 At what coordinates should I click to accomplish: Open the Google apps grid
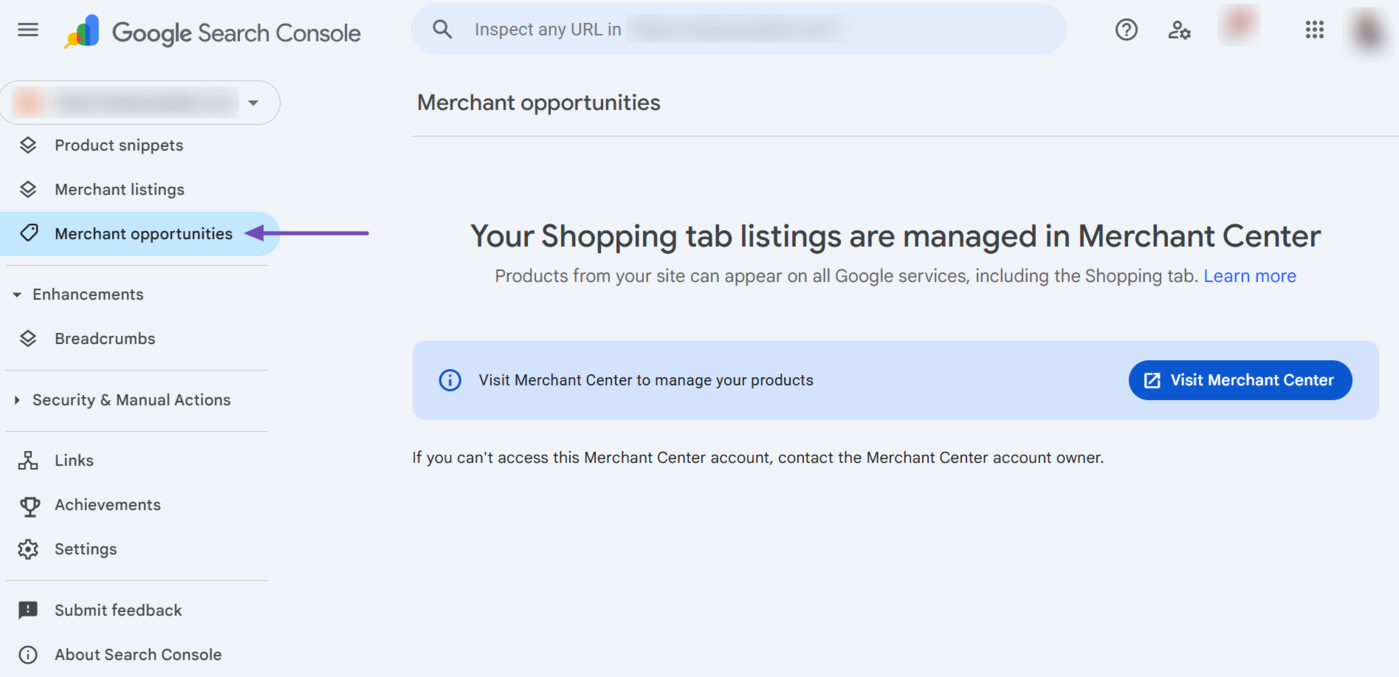1314,29
